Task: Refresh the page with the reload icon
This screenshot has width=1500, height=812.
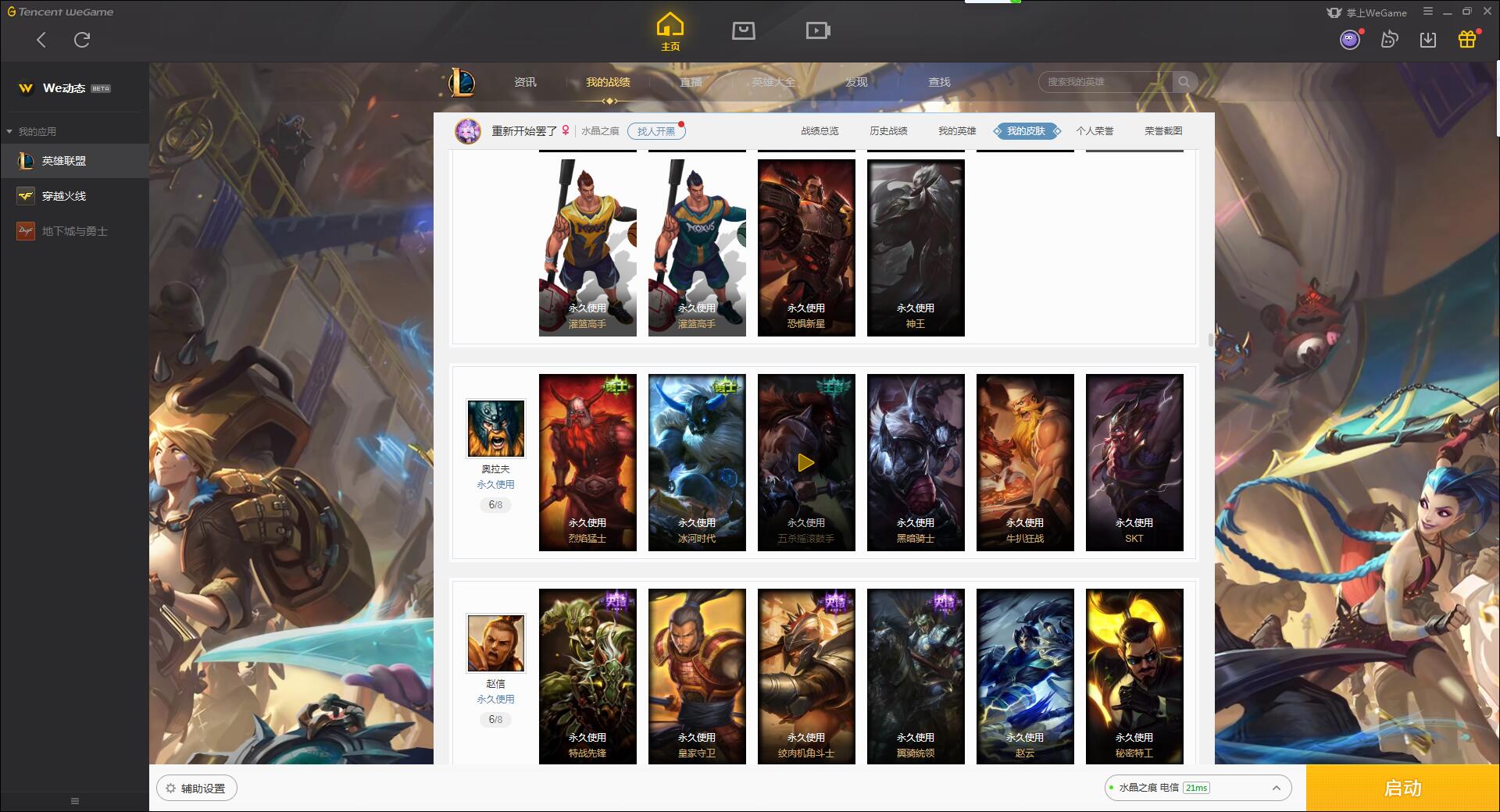Action: (82, 40)
